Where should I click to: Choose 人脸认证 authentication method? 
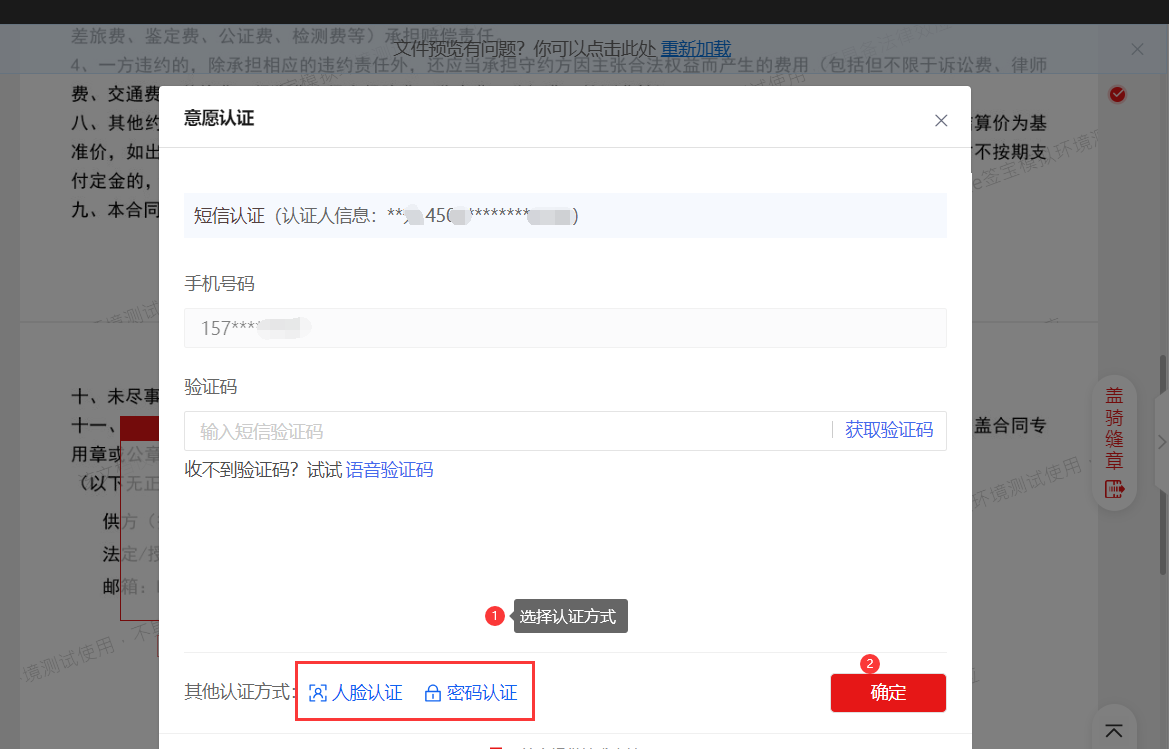coord(356,693)
